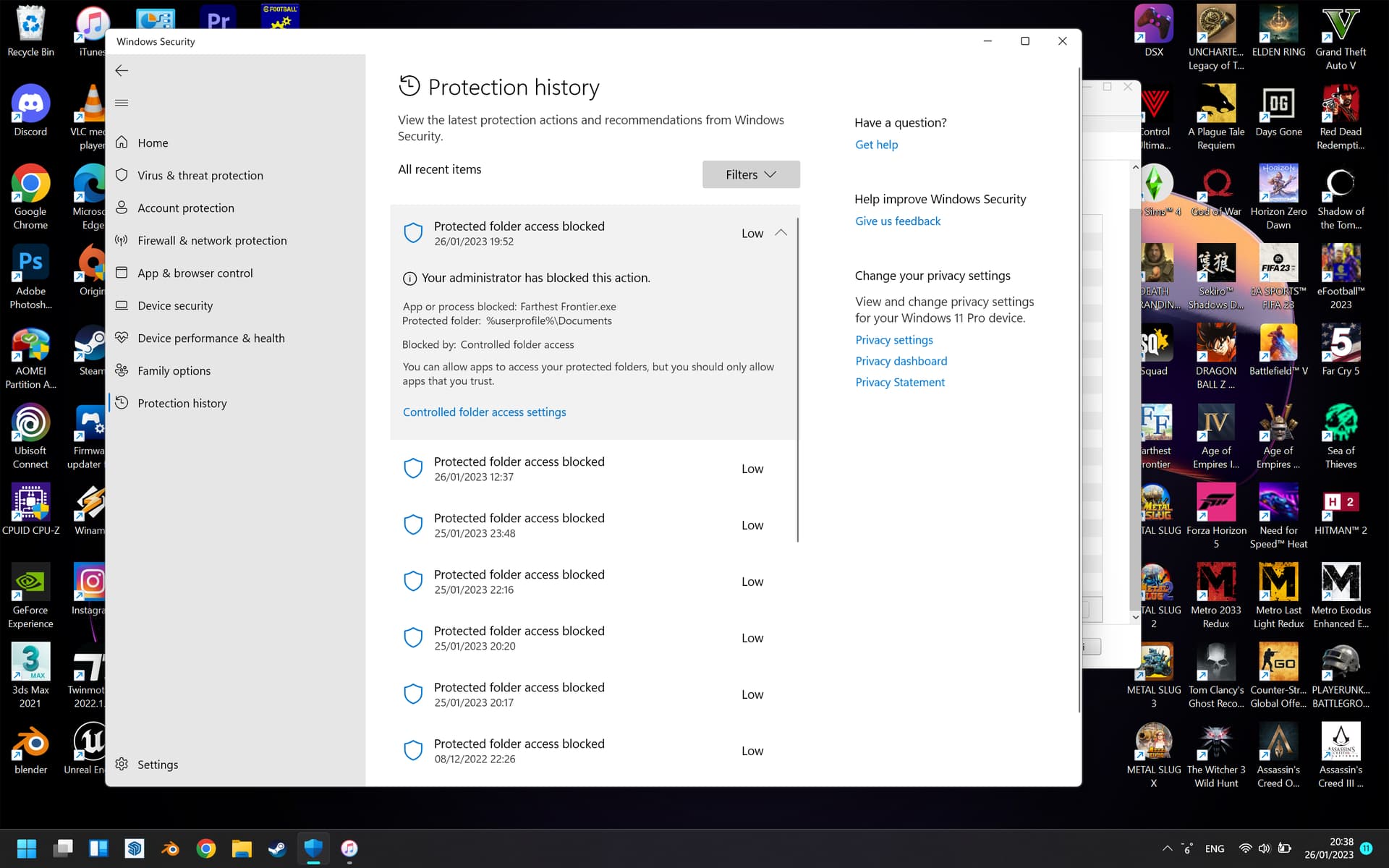Go to Firewall & network protection
1389x868 pixels.
[x=212, y=240]
